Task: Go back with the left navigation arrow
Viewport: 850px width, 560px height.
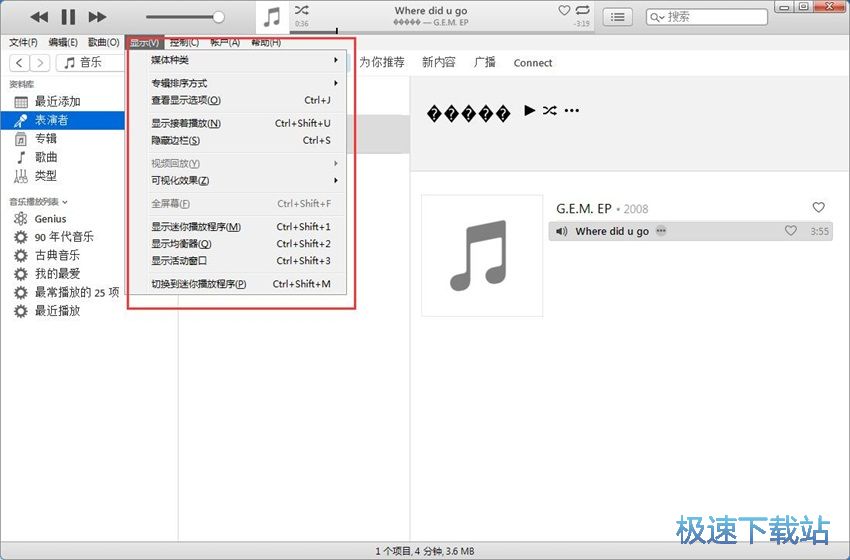Action: (20, 63)
